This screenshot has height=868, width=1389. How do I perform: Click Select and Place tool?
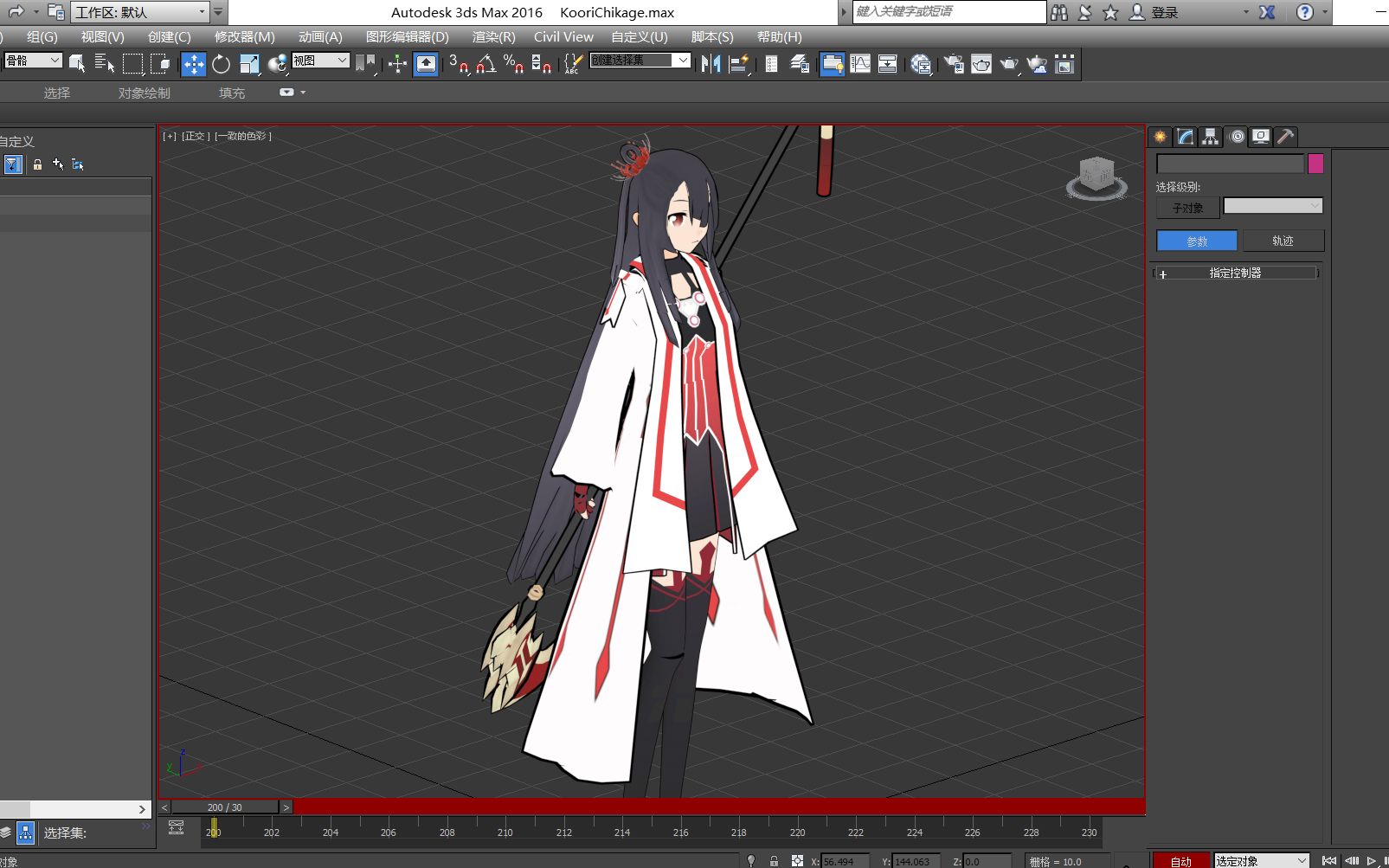[x=277, y=63]
